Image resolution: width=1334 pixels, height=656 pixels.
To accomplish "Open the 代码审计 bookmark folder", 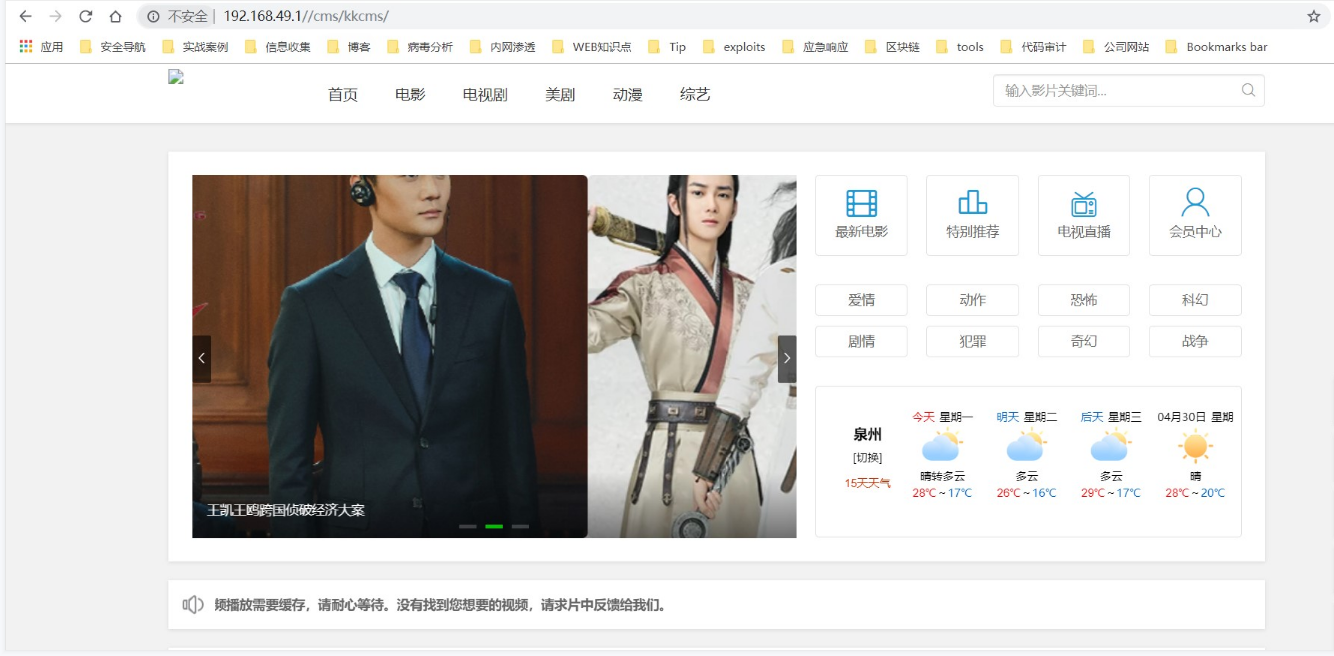I will click(x=1034, y=47).
